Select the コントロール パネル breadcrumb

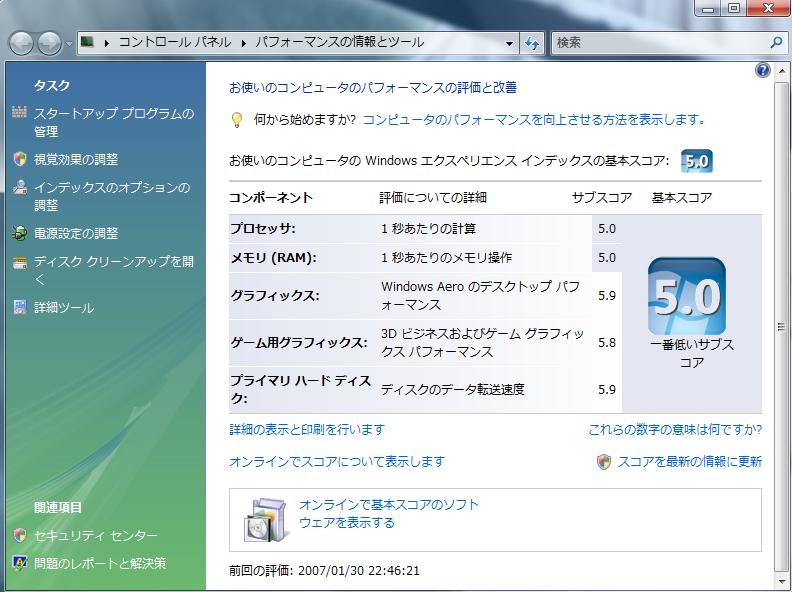[x=175, y=42]
